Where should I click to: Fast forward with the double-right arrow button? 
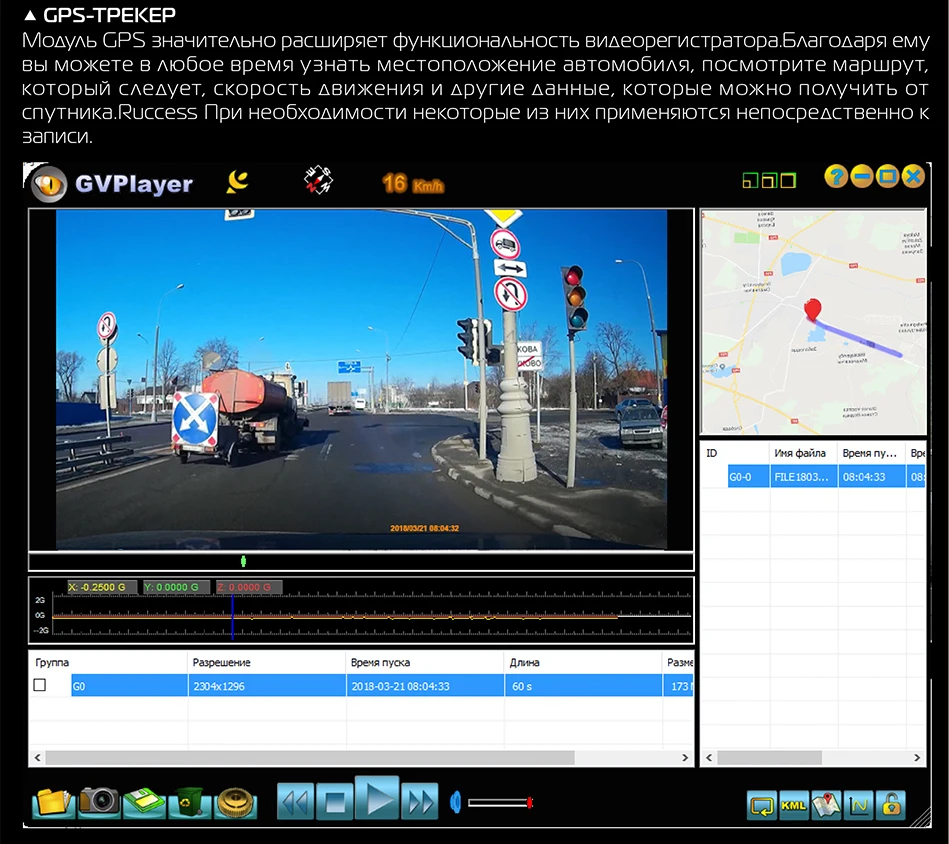419,802
